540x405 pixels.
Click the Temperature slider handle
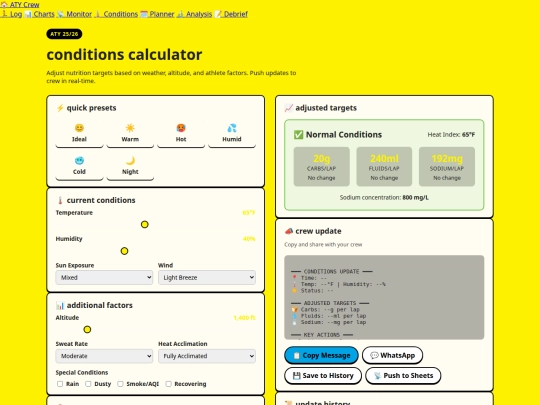tap(145, 225)
